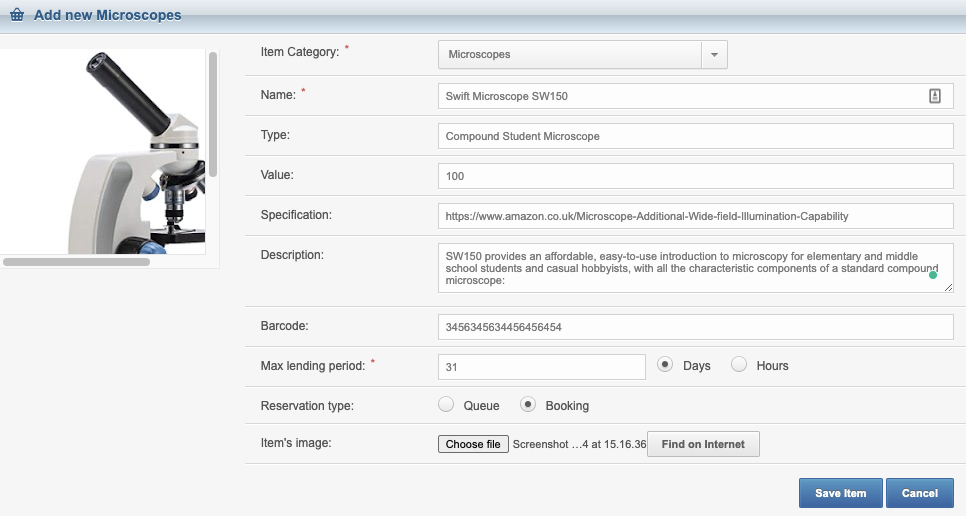This screenshot has width=966, height=516.
Task: Click the Description textarea resize handle
Action: pos(948,288)
